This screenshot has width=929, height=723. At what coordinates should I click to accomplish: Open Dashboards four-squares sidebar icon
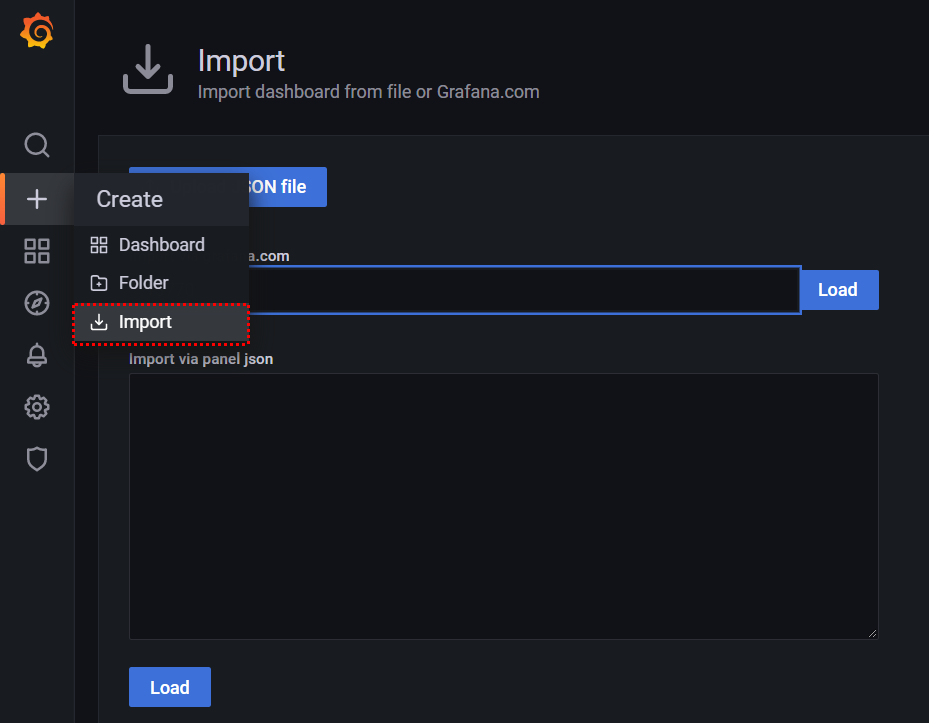tap(37, 251)
